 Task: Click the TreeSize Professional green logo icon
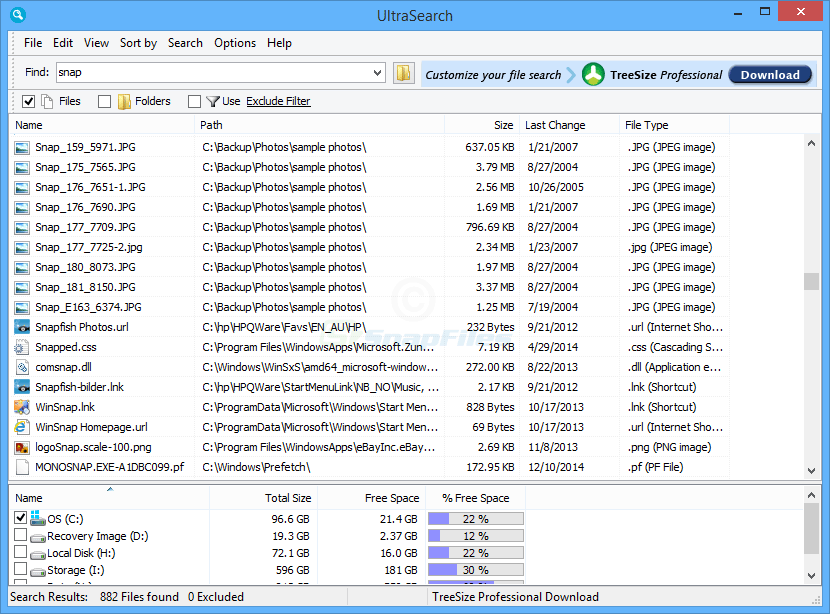594,73
